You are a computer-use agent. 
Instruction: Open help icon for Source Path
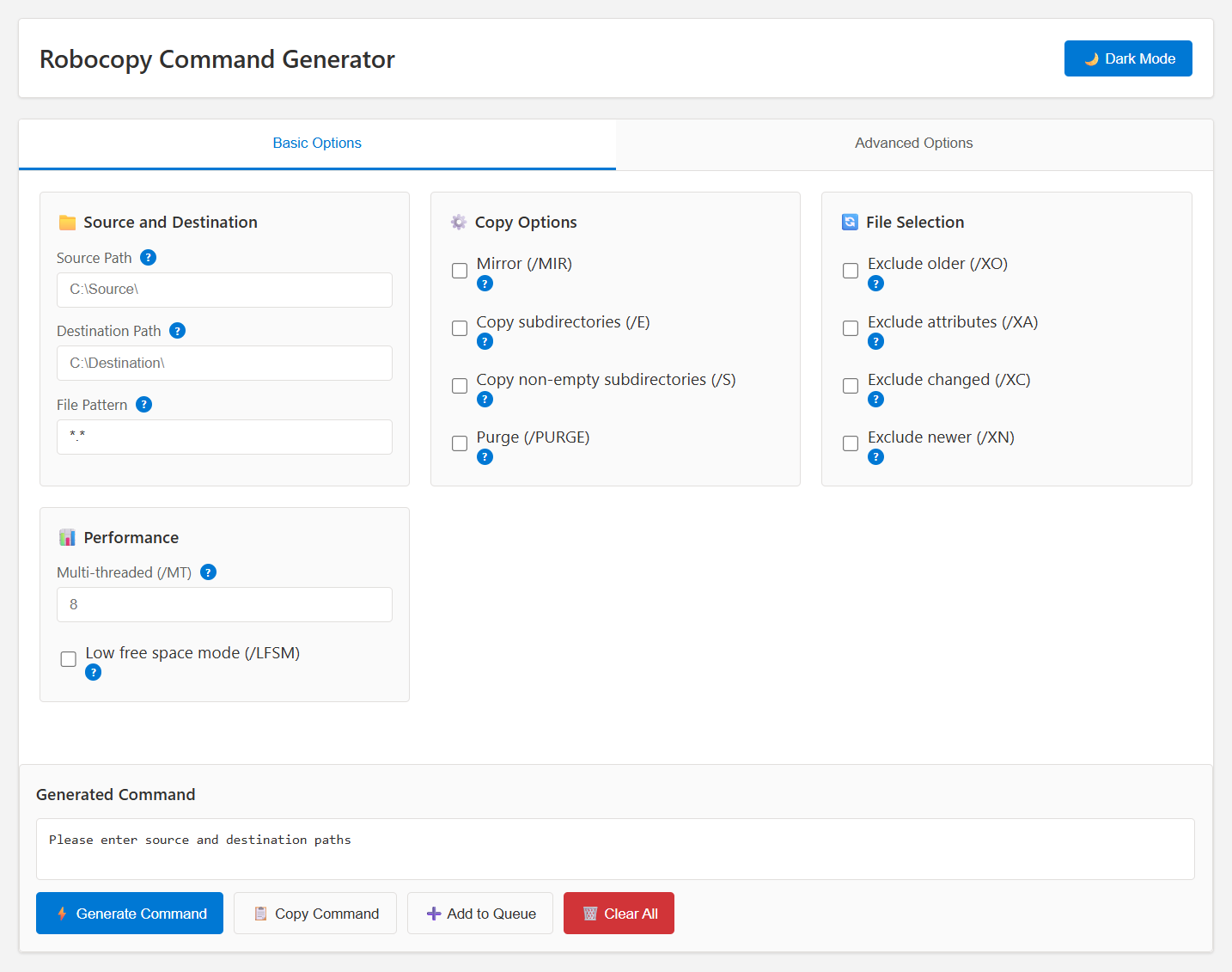click(148, 258)
